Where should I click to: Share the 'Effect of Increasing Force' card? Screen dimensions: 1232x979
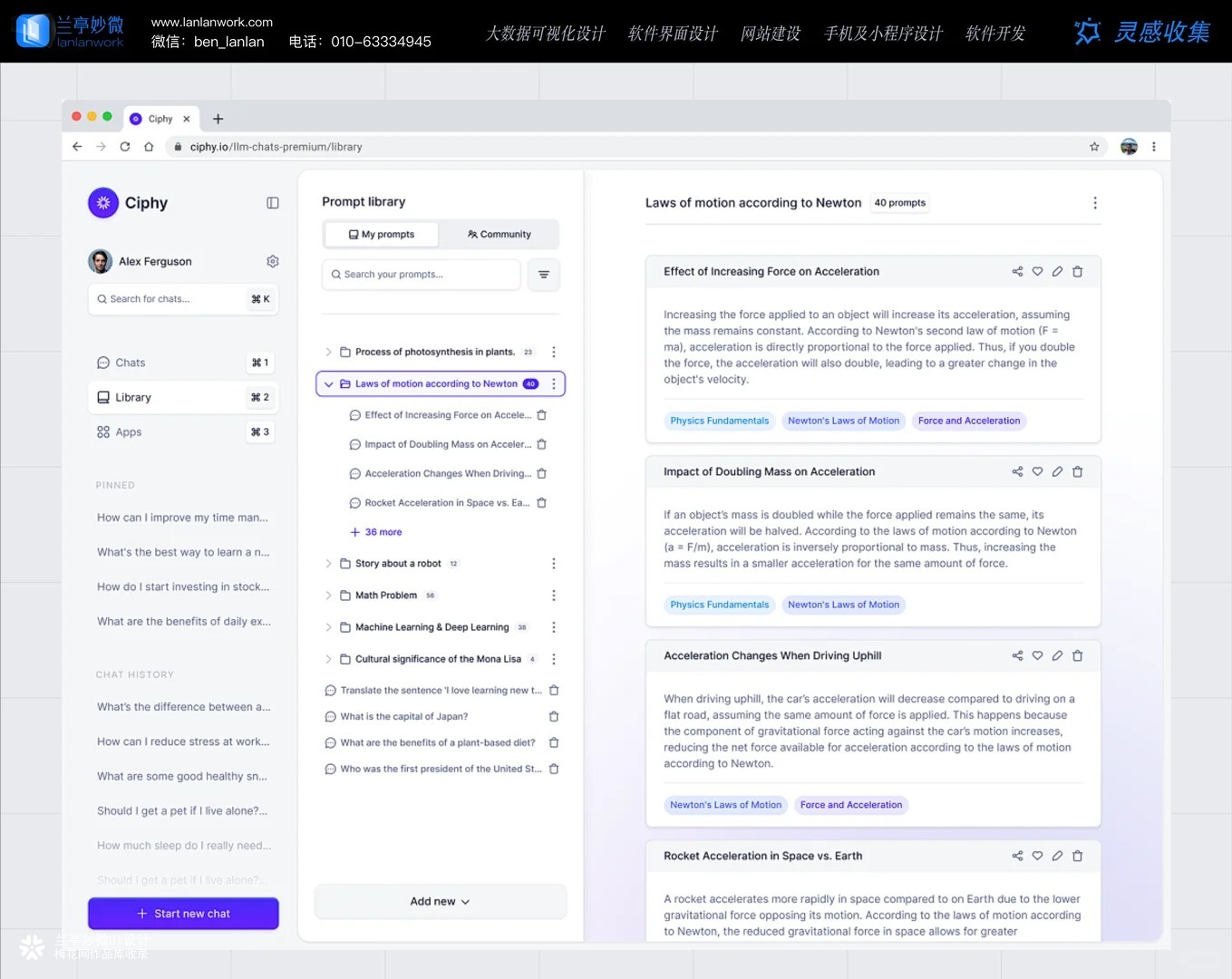pos(1017,271)
